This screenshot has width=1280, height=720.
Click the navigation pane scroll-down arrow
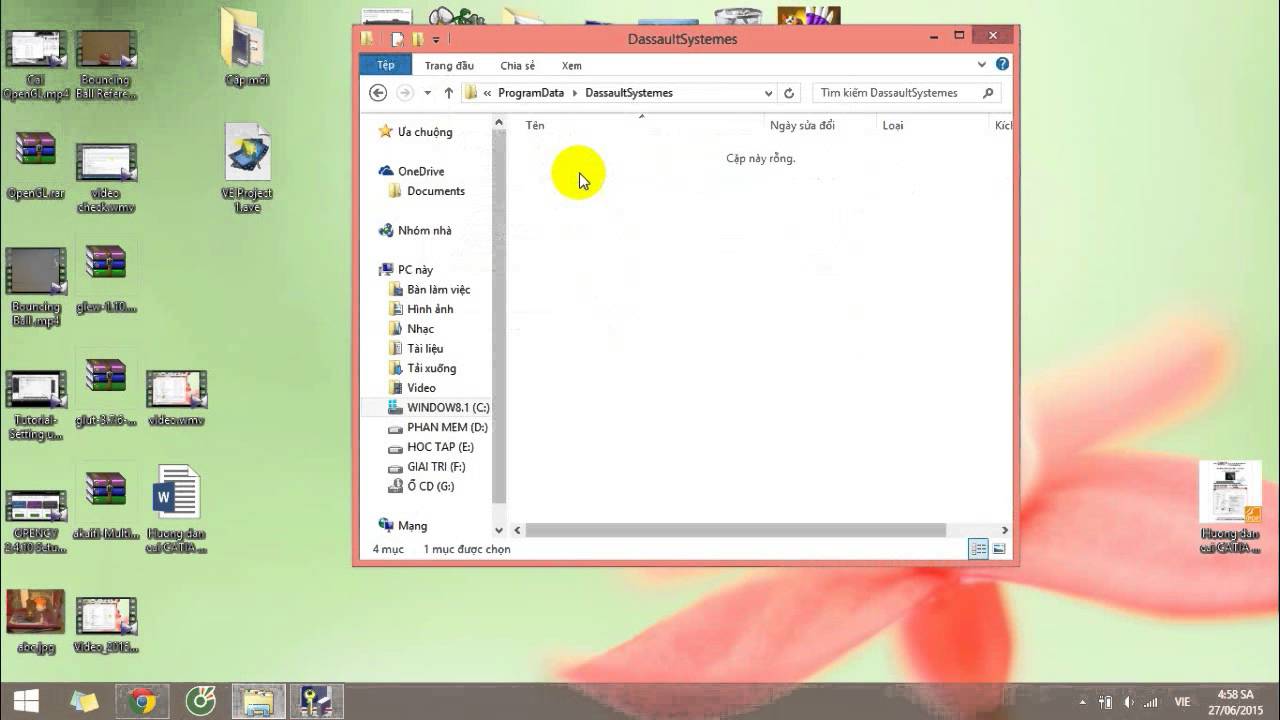click(499, 530)
